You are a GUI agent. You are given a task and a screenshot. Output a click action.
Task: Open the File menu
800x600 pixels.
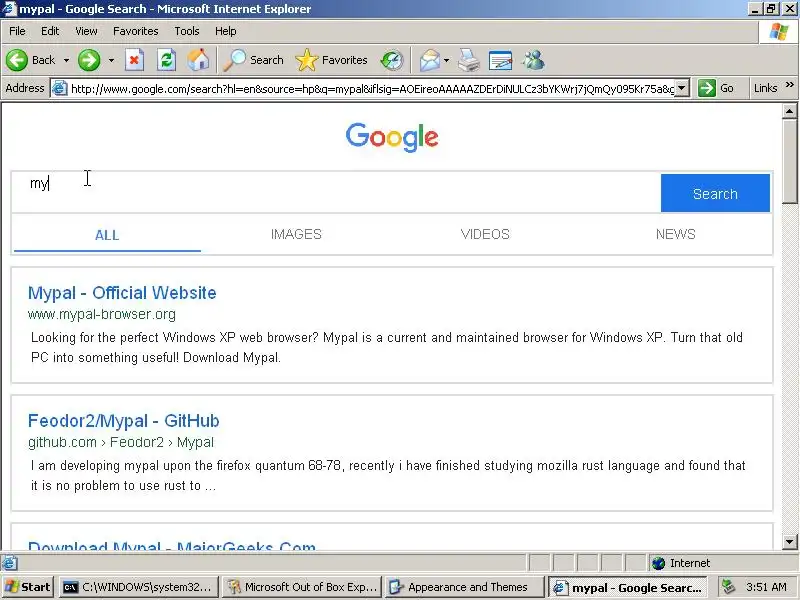coord(17,31)
